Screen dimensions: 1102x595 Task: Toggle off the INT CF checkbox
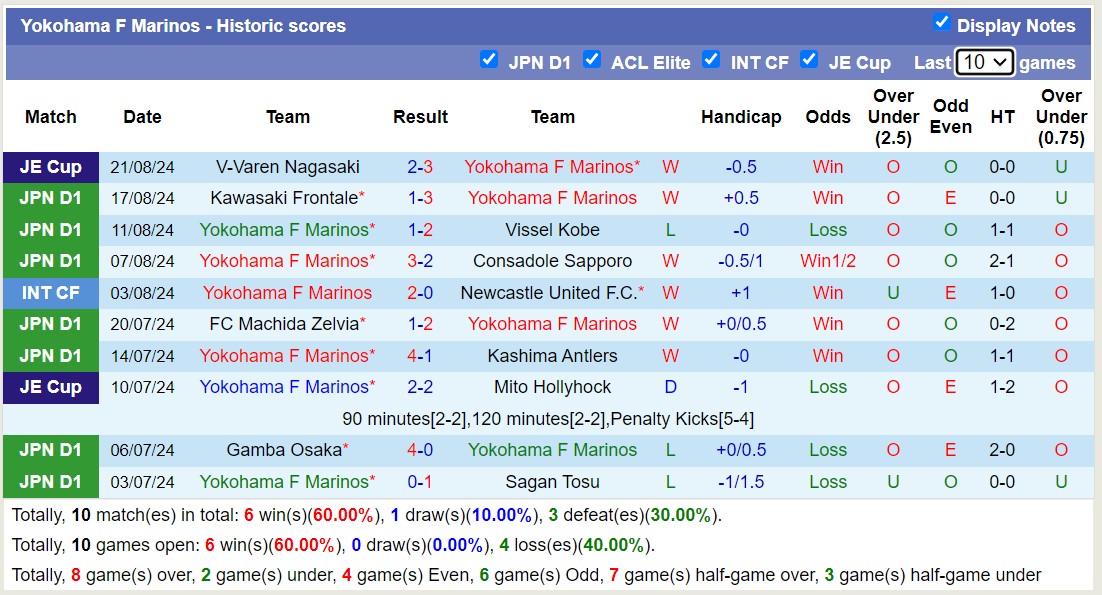[712, 60]
